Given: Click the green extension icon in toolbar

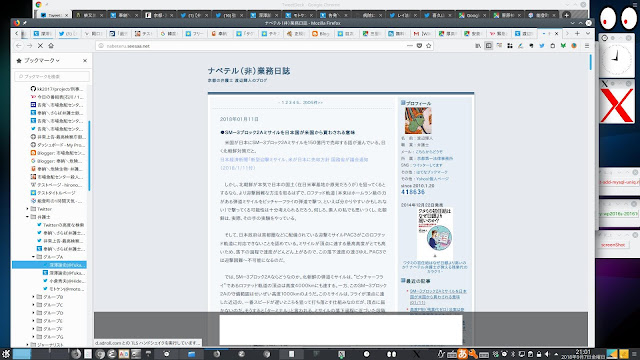Looking at the screenshot, I should [563, 46].
